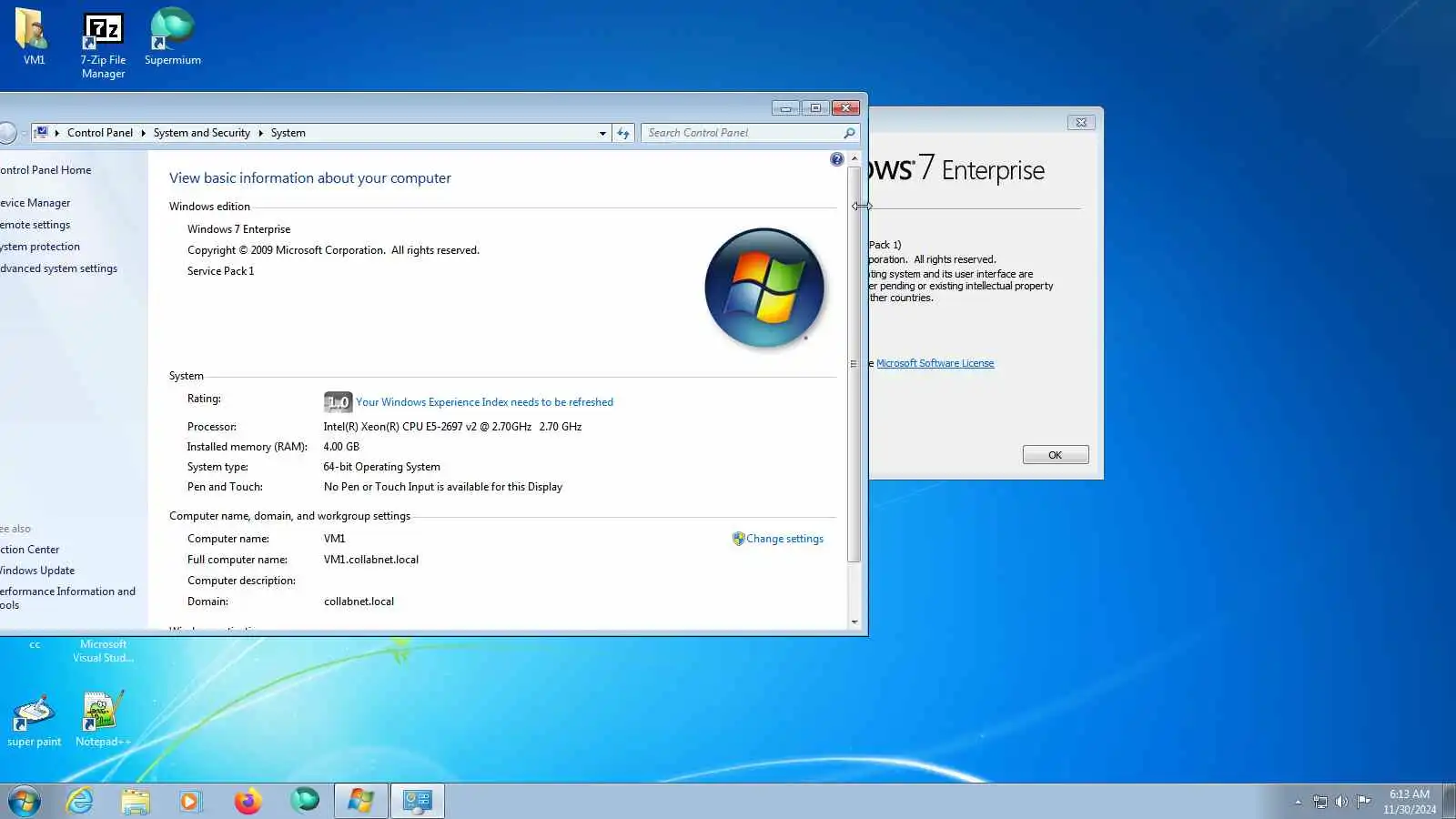Click the scrollbar up arrow in System window
1456x819 pixels.
pos(854,158)
